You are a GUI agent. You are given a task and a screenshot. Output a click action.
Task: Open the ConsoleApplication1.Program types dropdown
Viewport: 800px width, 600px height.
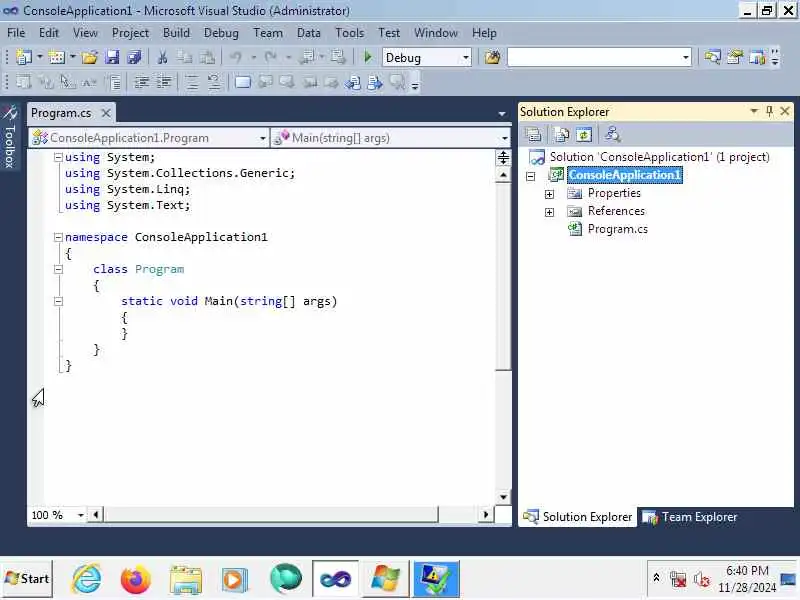point(262,138)
